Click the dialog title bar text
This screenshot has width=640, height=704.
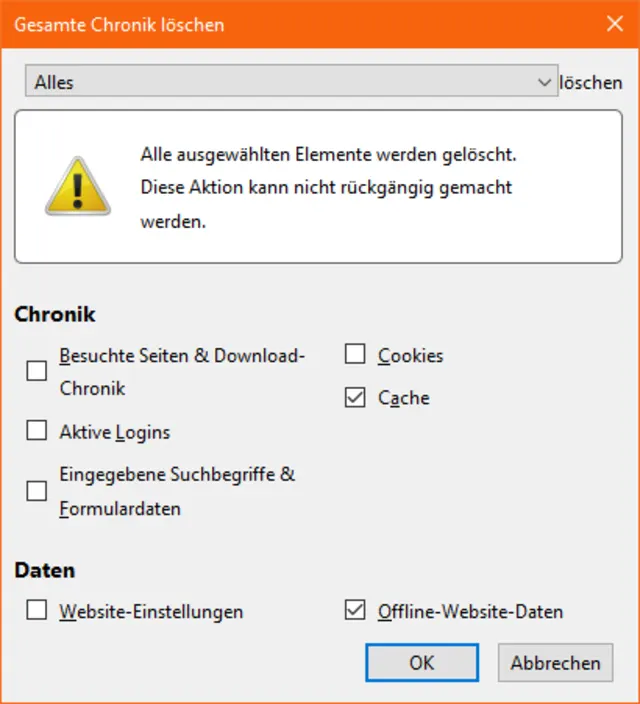pyautogui.click(x=119, y=24)
